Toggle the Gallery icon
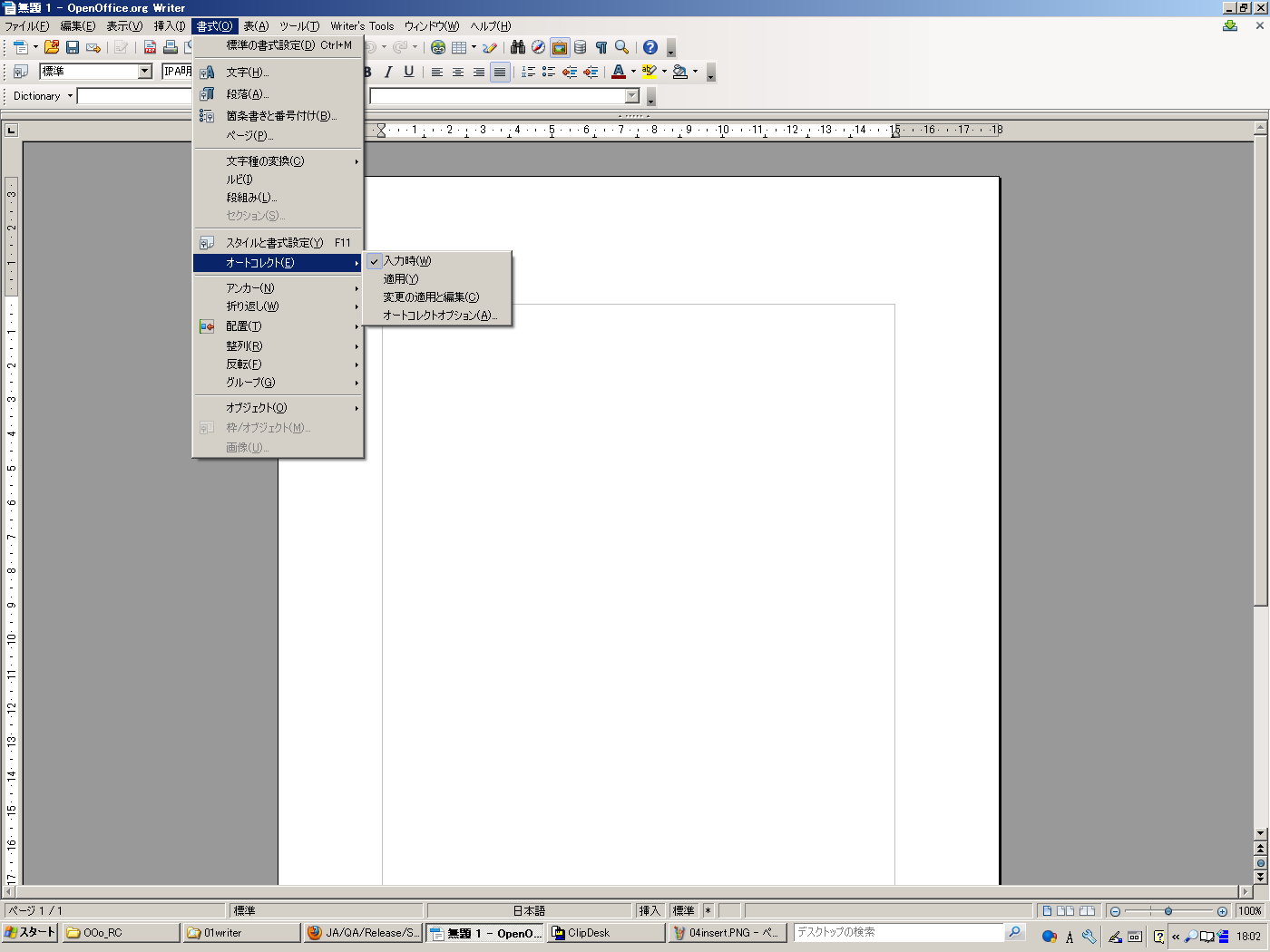The image size is (1270, 952). pos(560,47)
